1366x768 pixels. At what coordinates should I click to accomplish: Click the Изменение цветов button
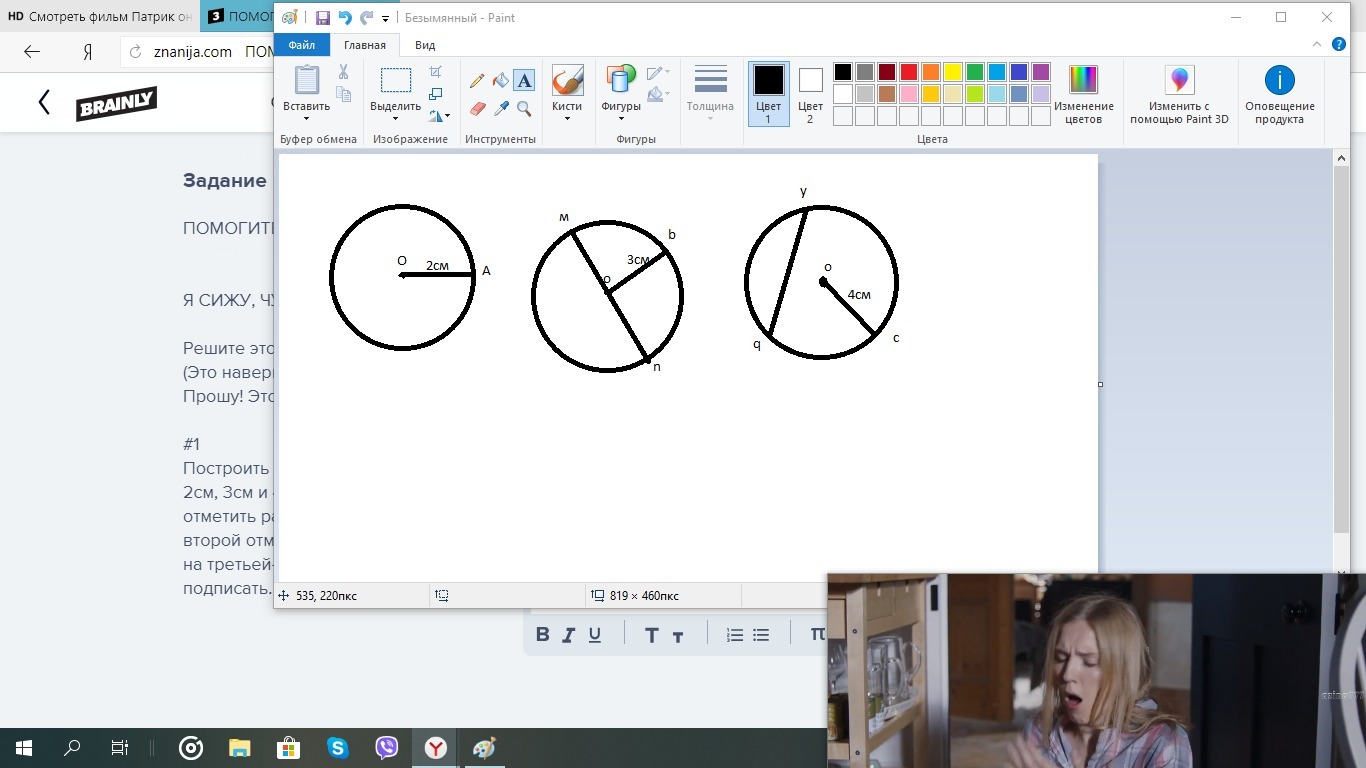(x=1083, y=95)
